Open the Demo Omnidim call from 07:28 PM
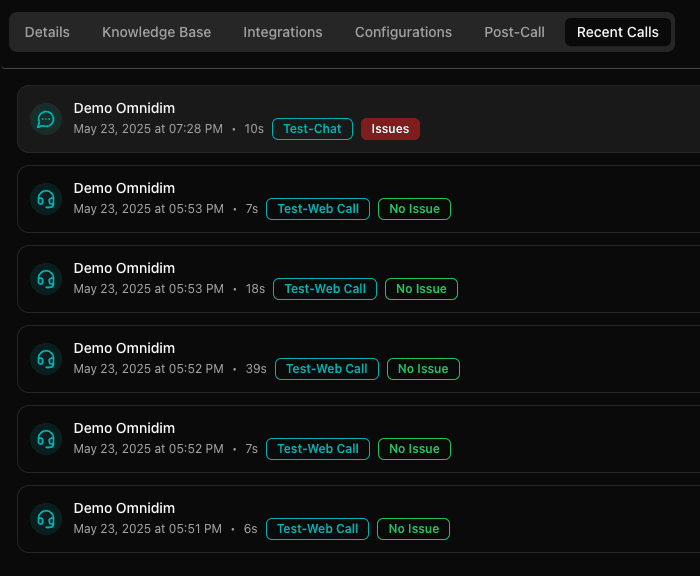Screen dimensions: 700x576 [124, 108]
